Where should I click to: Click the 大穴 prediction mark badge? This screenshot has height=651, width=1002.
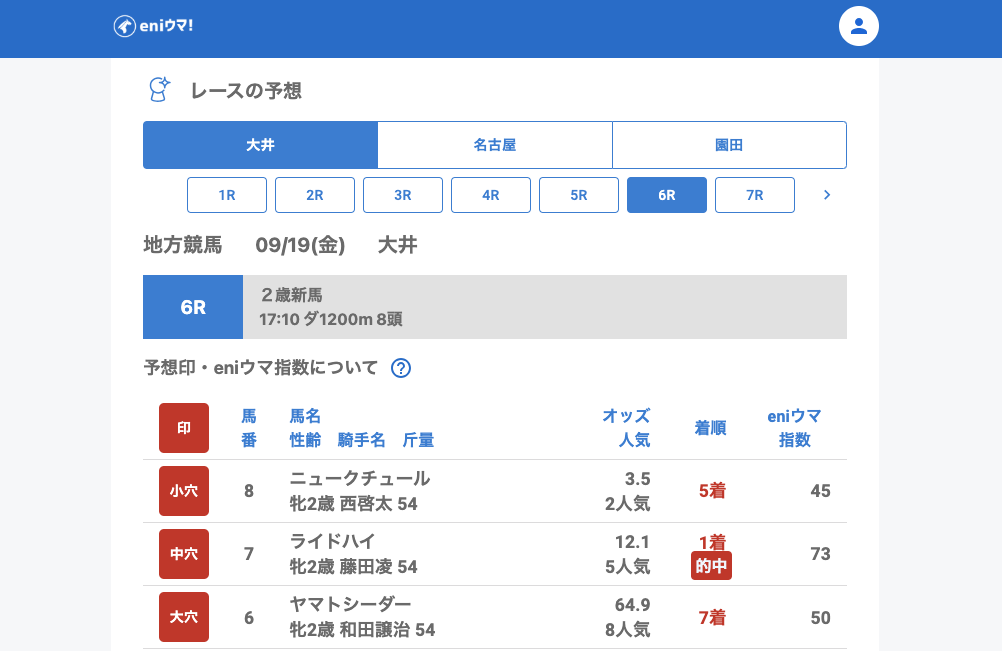tap(184, 617)
